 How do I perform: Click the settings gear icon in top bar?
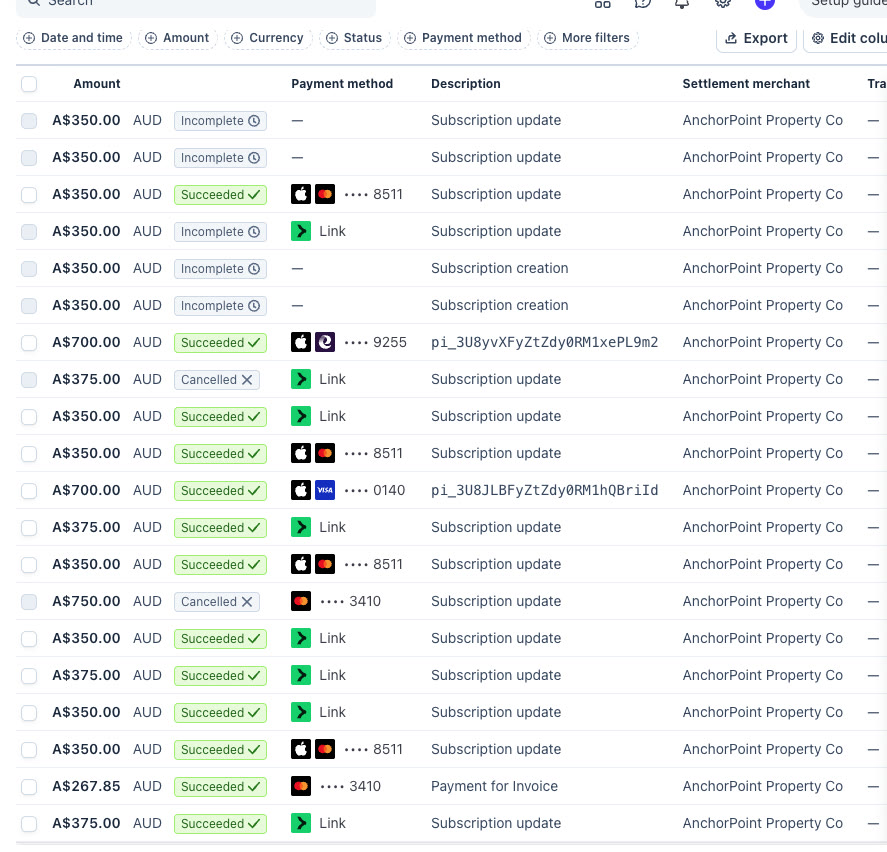[722, 3]
